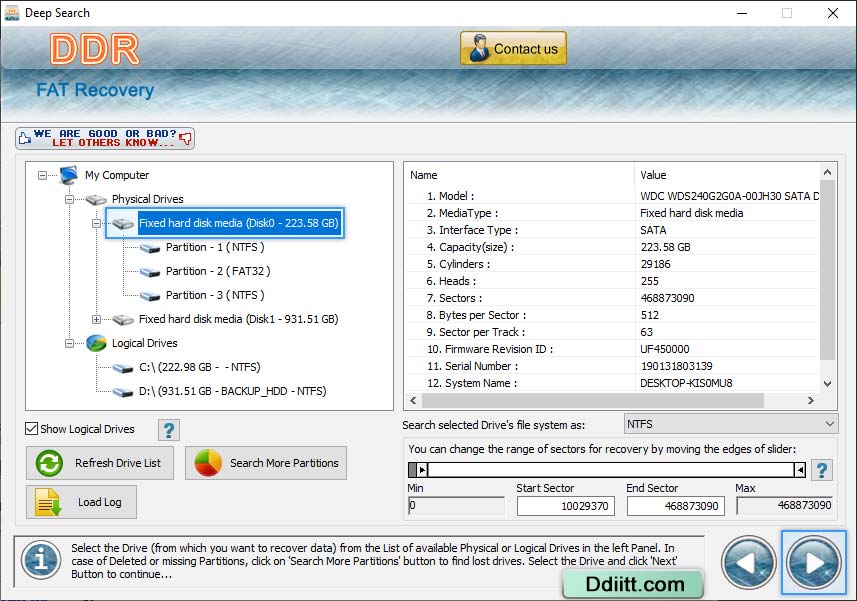
Task: Select the My Computer label
Action: pyautogui.click(x=117, y=175)
